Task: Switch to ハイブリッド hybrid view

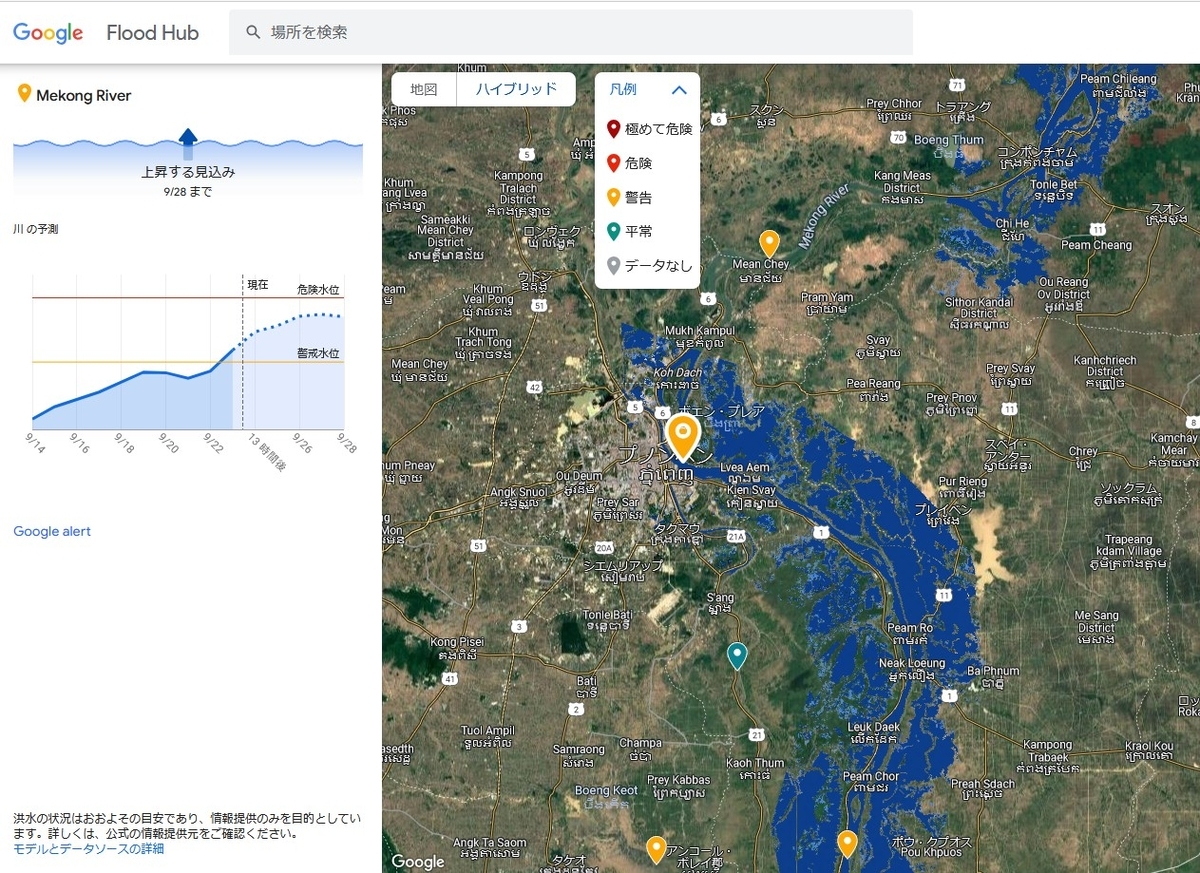Action: pyautogui.click(x=516, y=89)
